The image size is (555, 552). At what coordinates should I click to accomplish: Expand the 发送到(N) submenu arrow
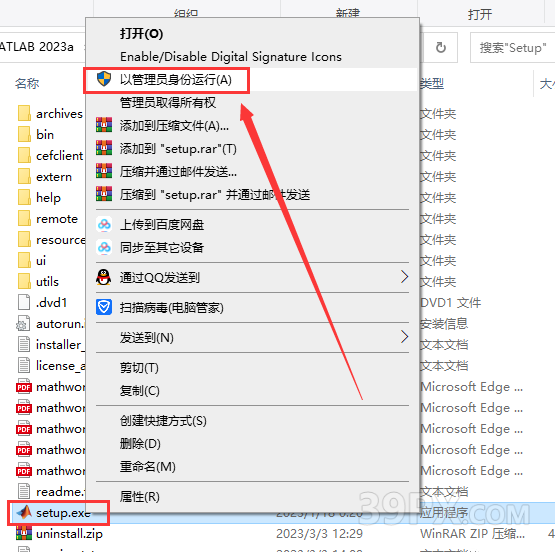tap(404, 337)
